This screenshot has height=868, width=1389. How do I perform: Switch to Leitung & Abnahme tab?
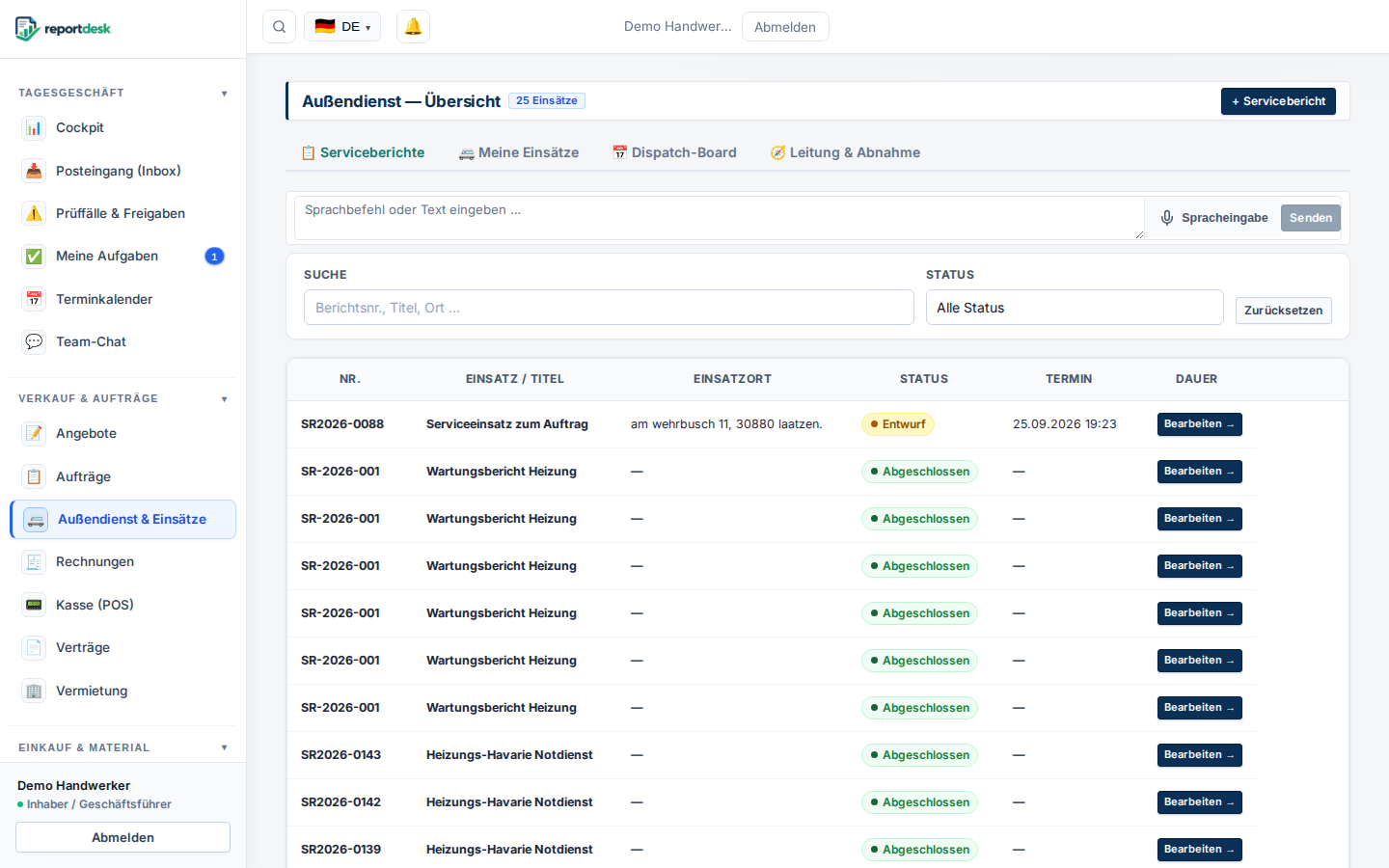point(845,152)
